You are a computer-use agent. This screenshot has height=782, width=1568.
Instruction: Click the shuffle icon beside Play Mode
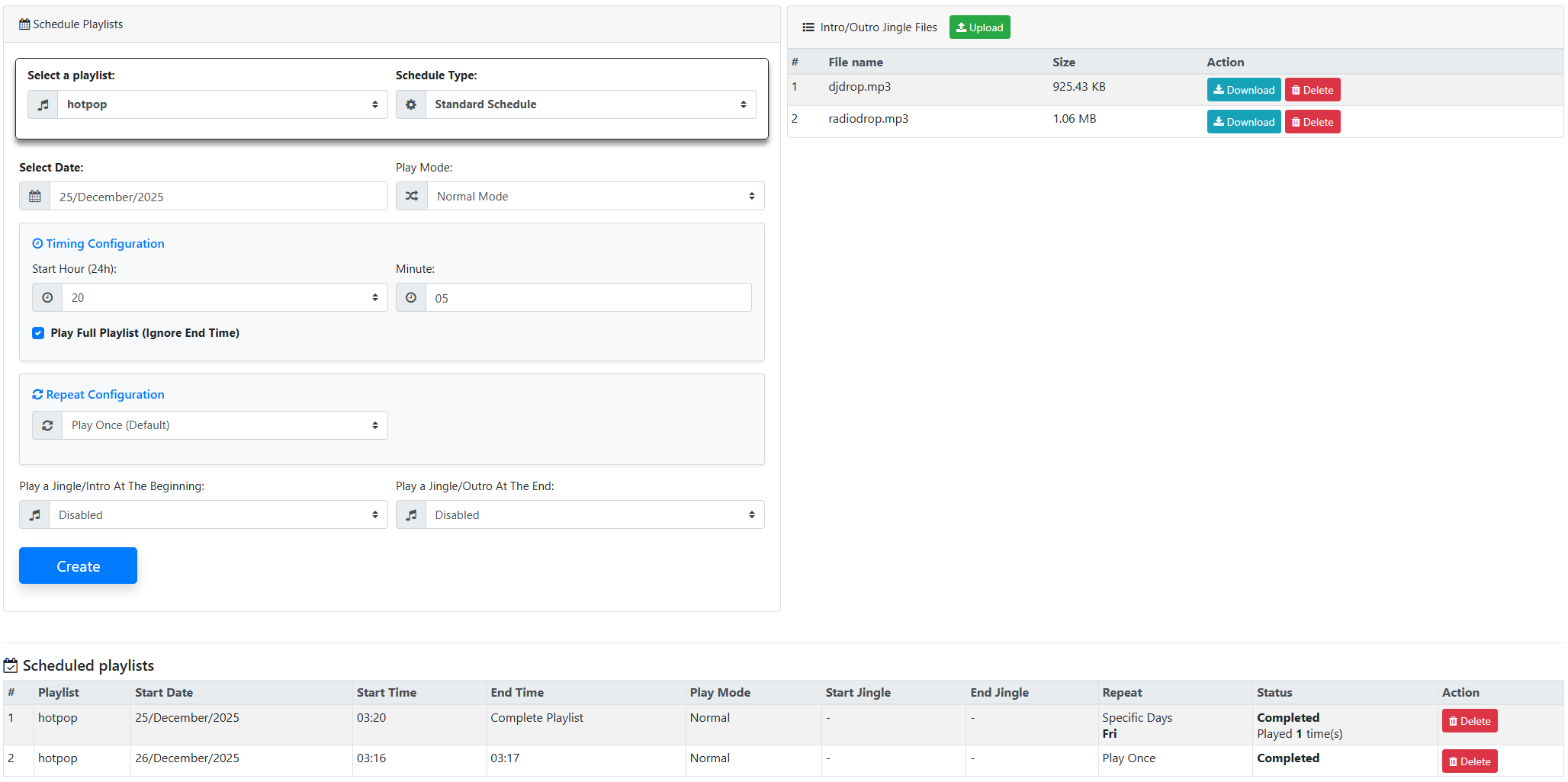click(412, 197)
